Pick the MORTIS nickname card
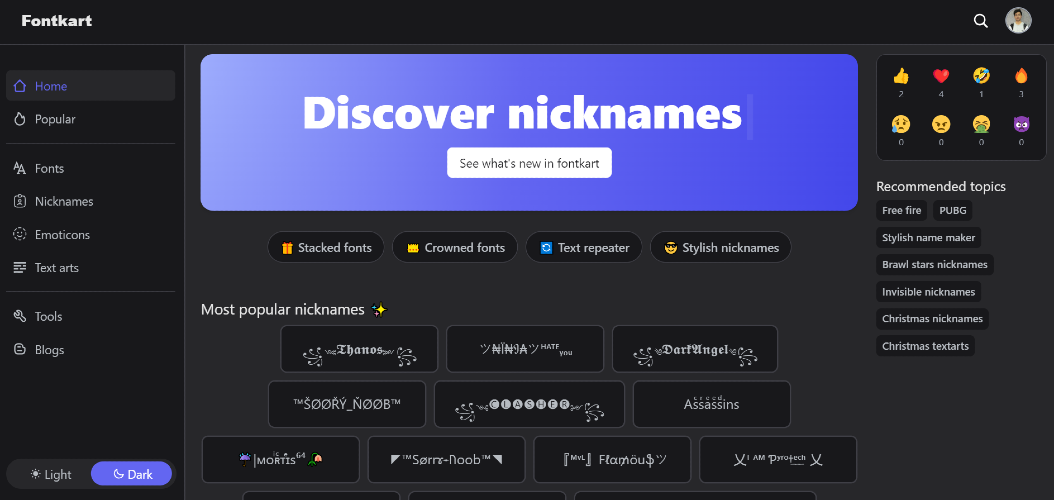The image size is (1054, 500). tap(281, 460)
